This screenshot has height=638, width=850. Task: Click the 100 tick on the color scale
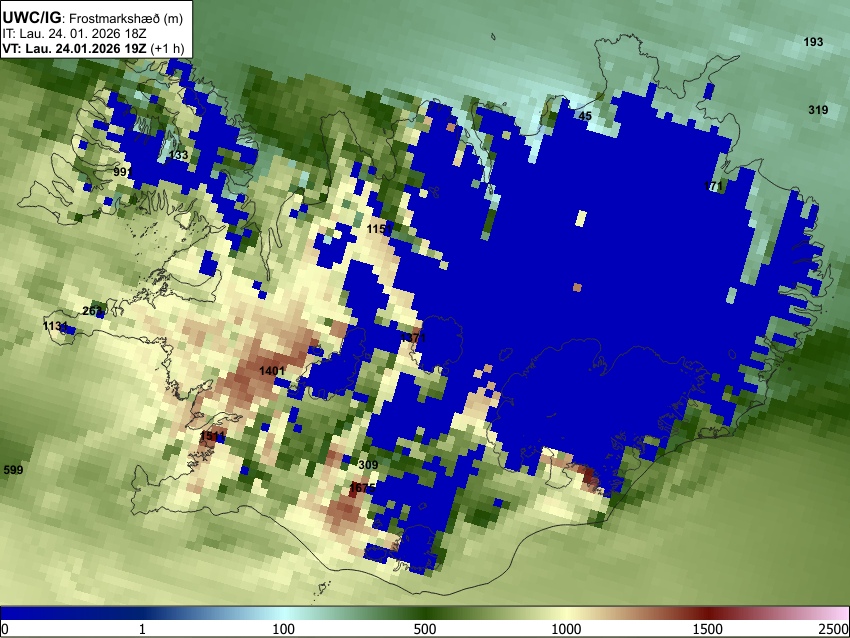coord(284,629)
